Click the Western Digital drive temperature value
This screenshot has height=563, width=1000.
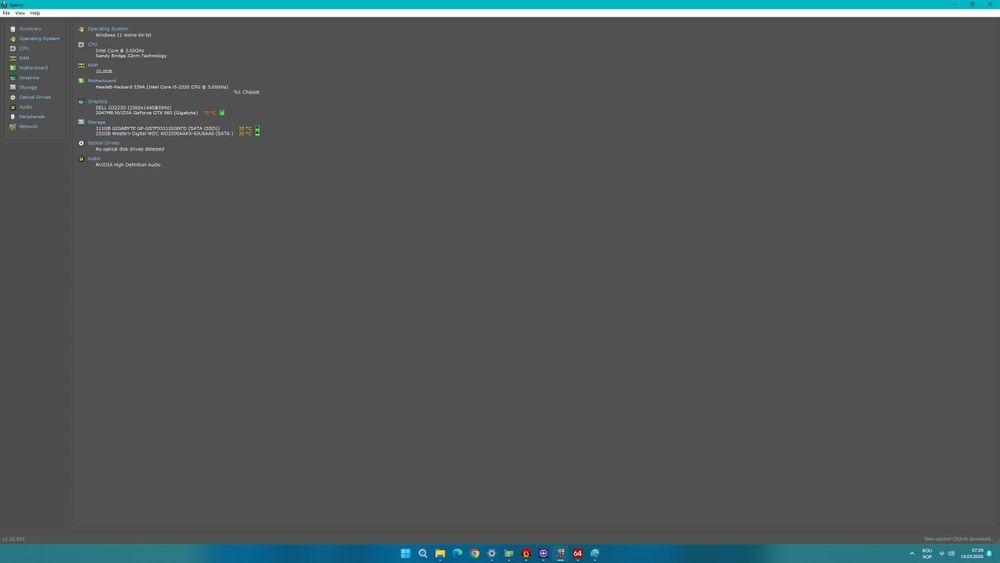[245, 133]
